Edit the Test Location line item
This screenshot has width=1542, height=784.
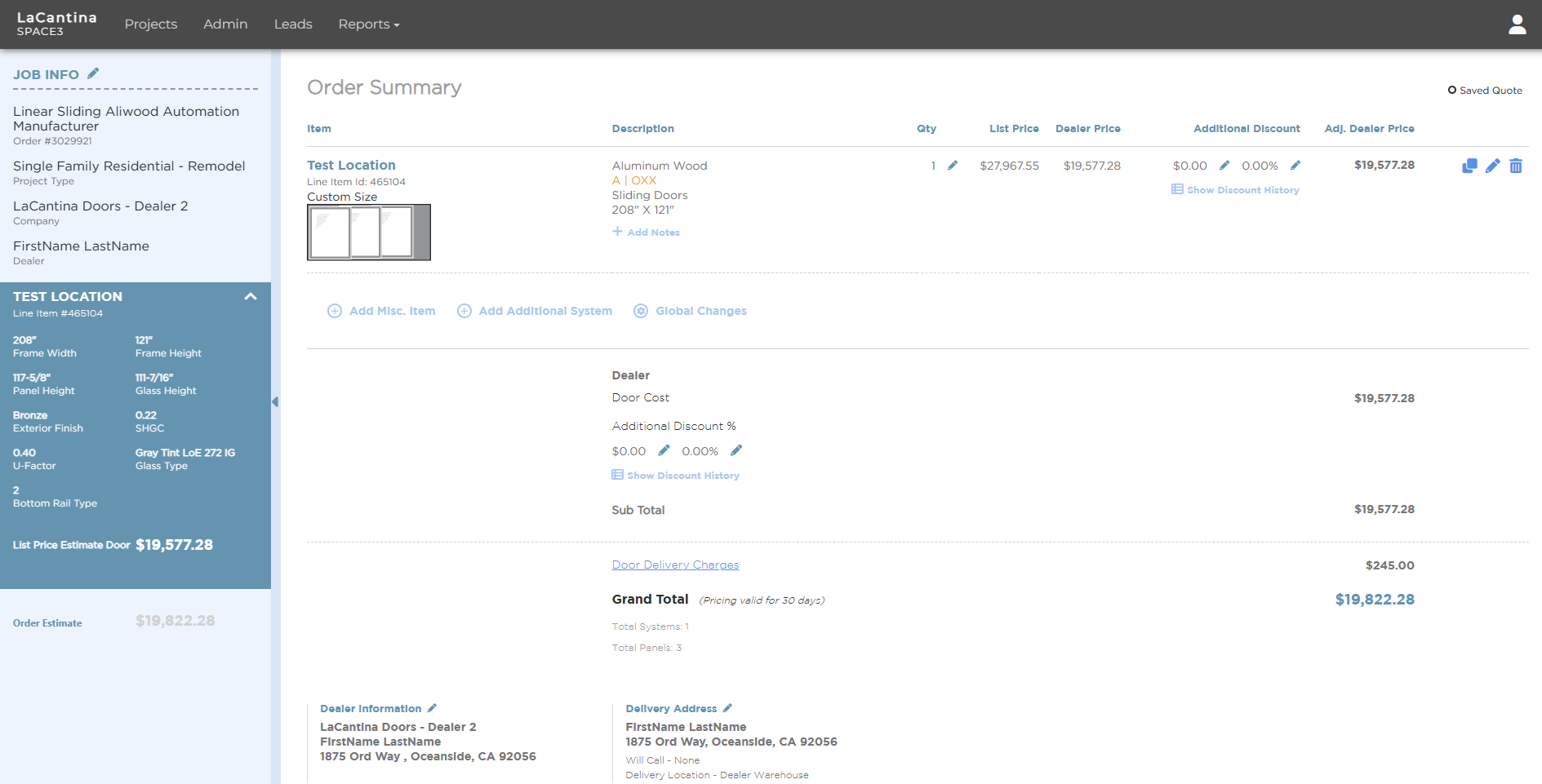pyautogui.click(x=1492, y=166)
